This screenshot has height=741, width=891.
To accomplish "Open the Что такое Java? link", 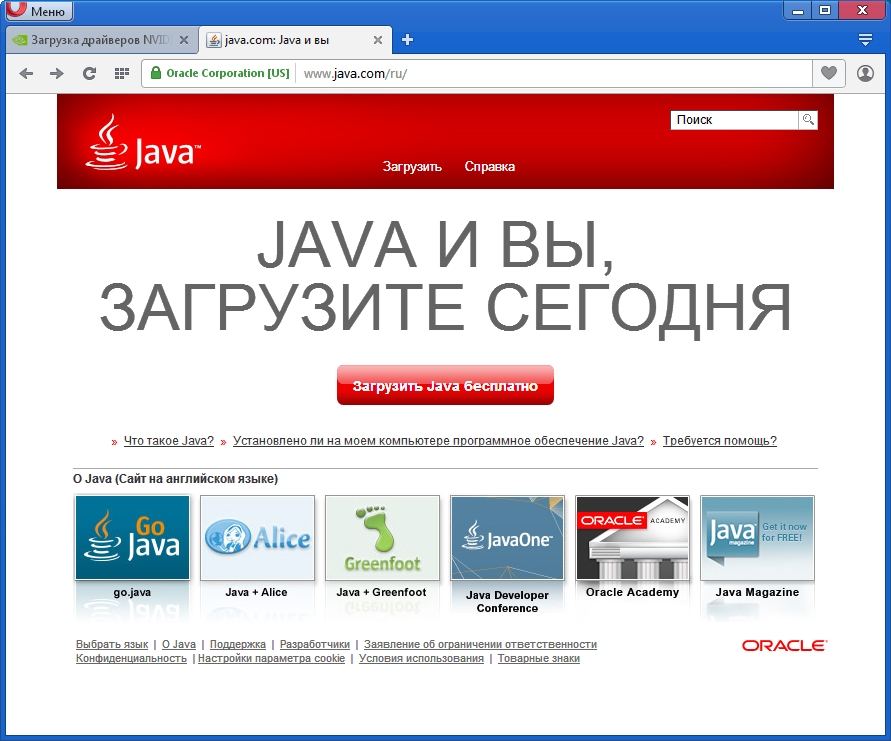I will point(169,440).
